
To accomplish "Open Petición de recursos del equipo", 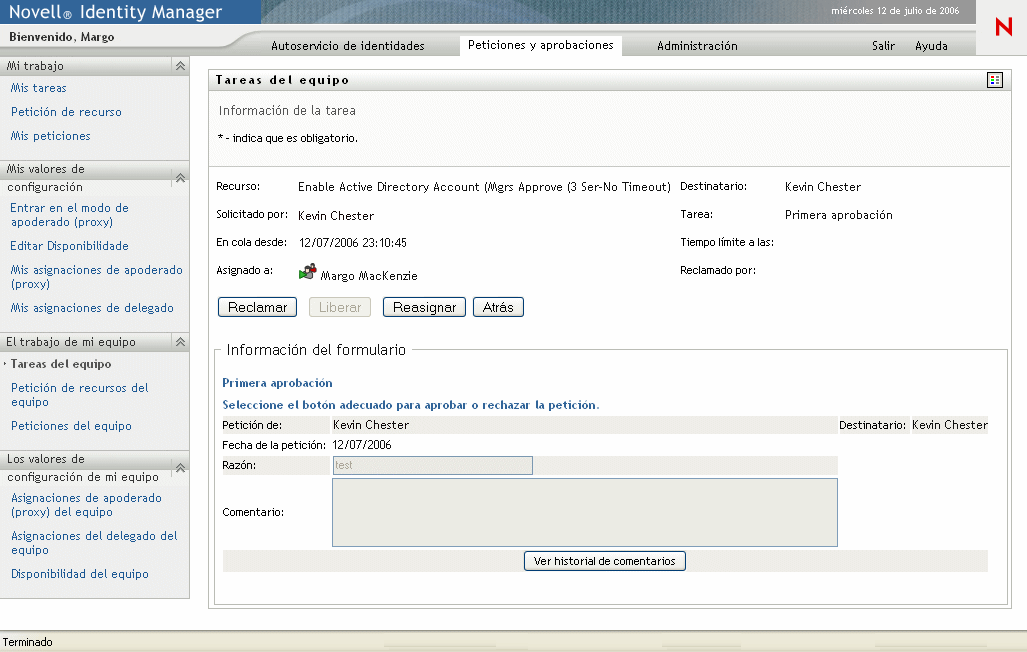I will tap(79, 395).
